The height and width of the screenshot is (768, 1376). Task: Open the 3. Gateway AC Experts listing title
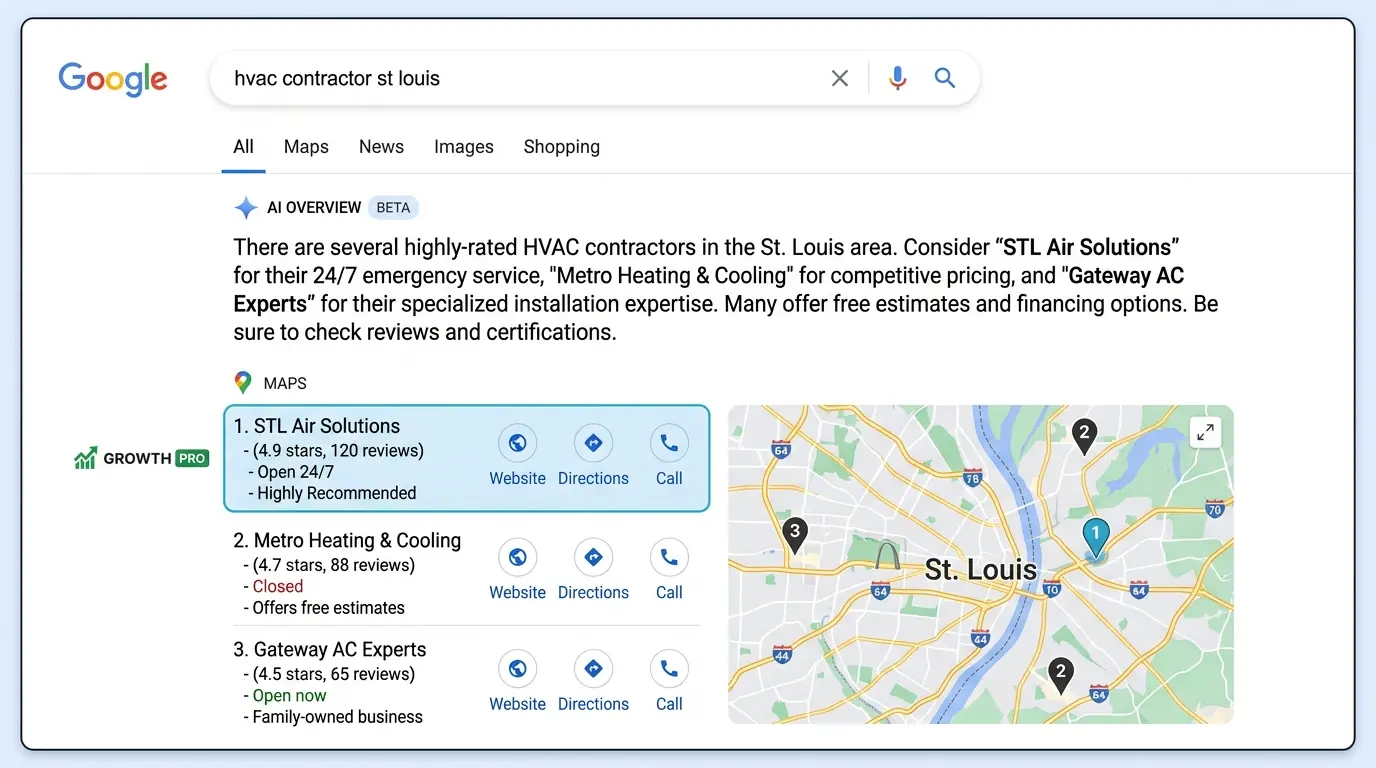pos(330,650)
